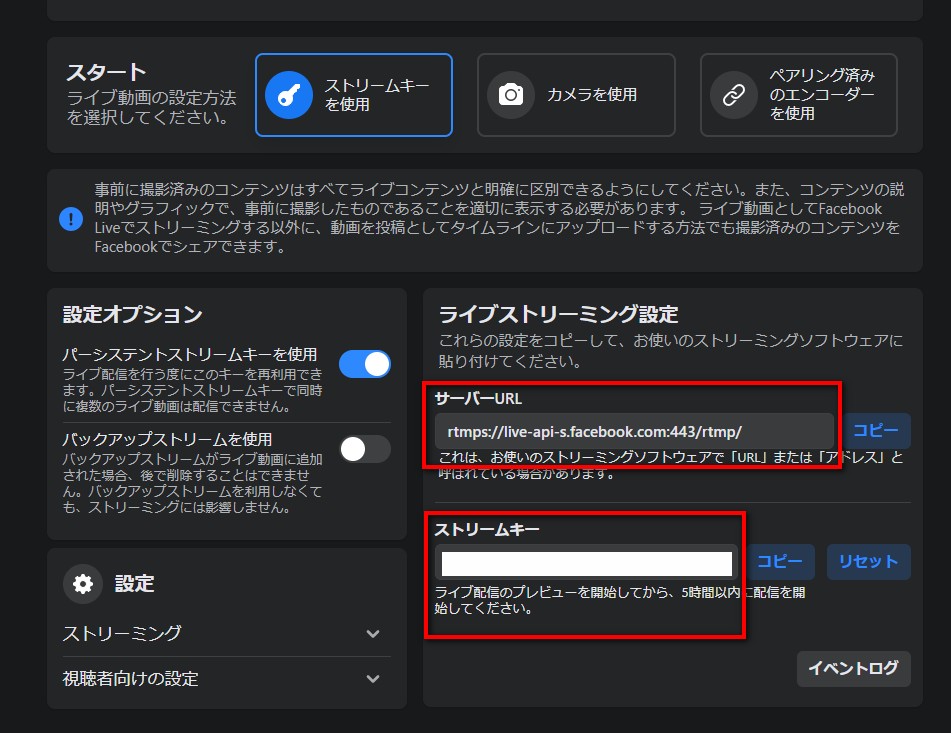This screenshot has height=733, width=951.
Task: Open the イベントログ
Action: [x=853, y=669]
